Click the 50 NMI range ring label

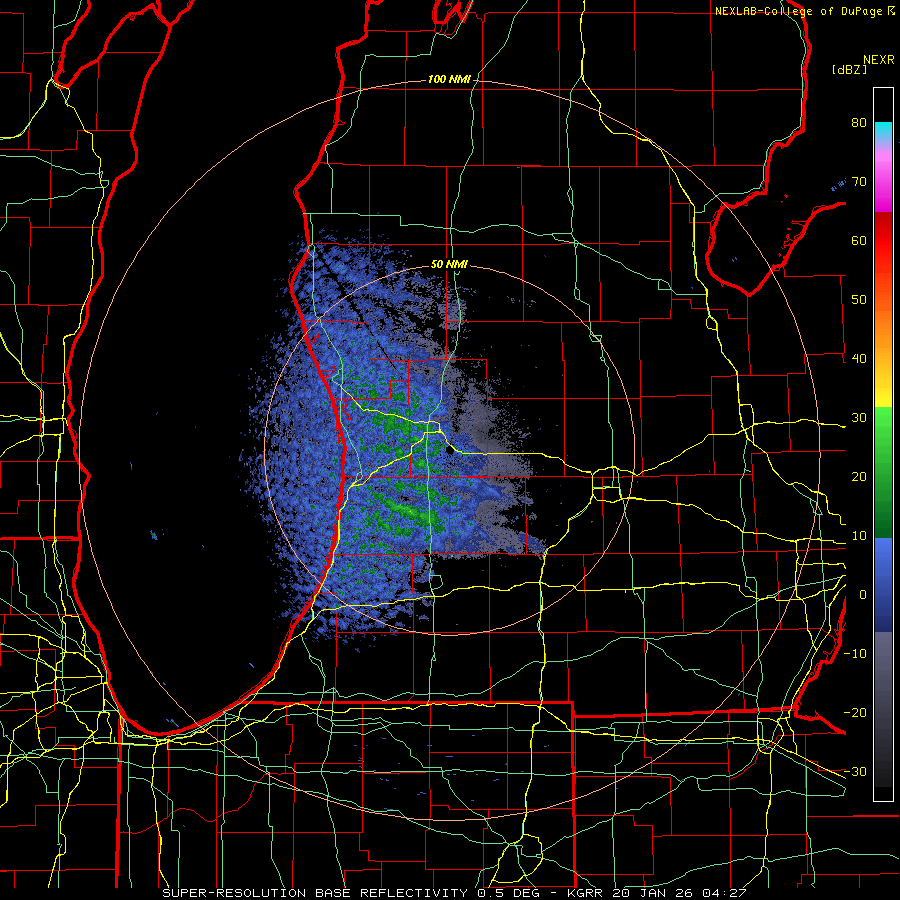coord(449,265)
